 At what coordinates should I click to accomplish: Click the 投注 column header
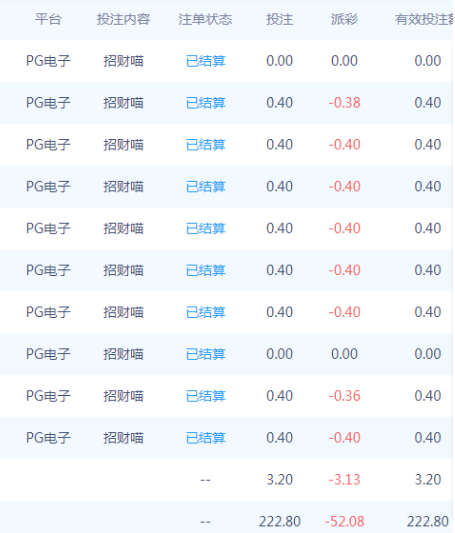(x=279, y=19)
